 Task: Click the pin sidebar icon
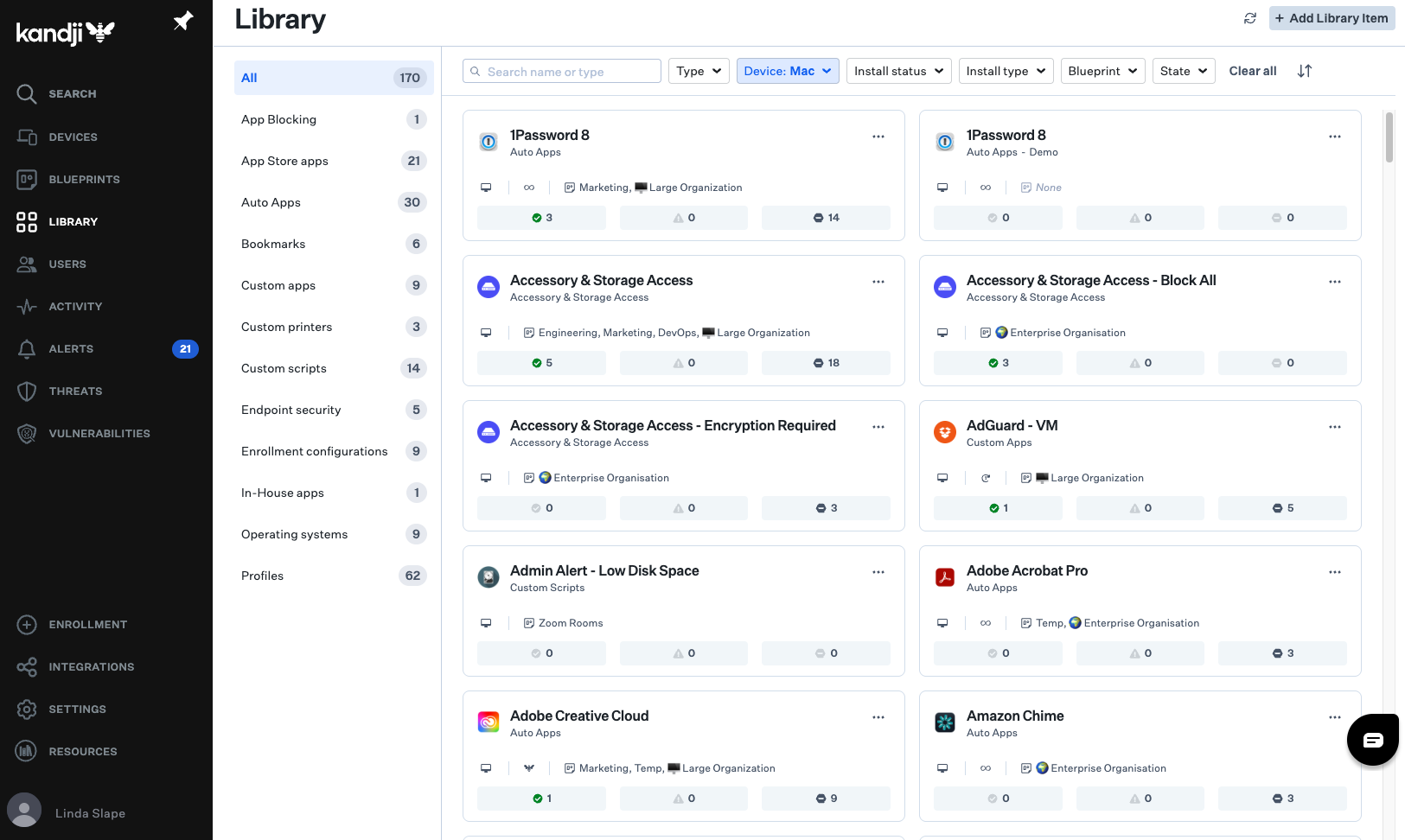[182, 21]
